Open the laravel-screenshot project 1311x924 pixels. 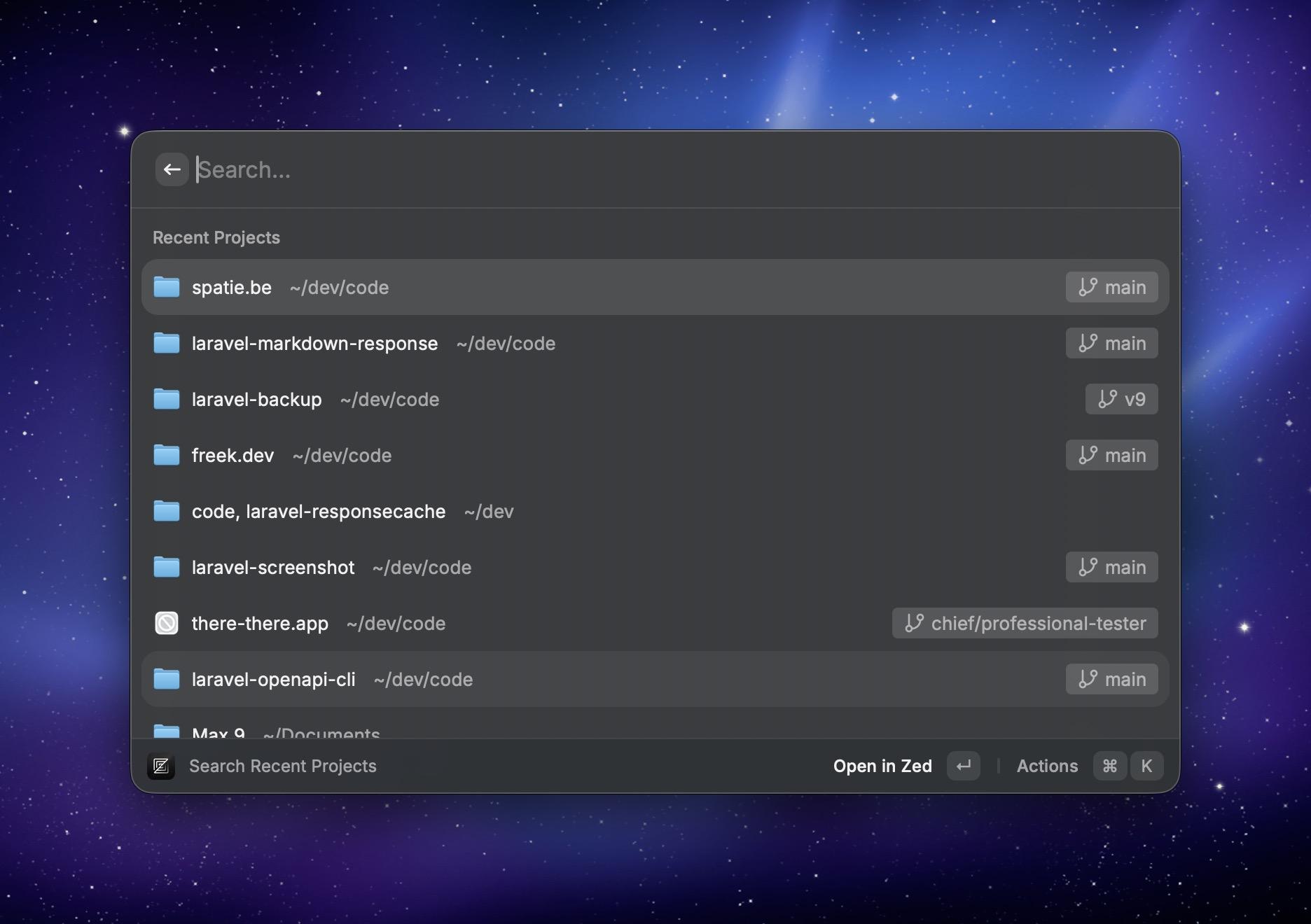point(490,567)
